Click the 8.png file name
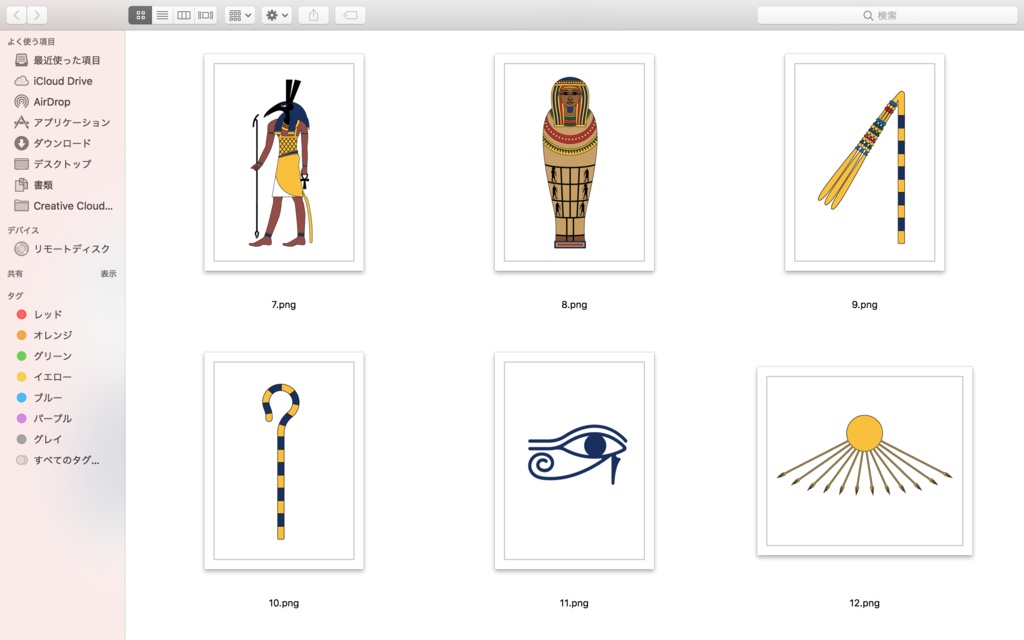 coord(574,304)
